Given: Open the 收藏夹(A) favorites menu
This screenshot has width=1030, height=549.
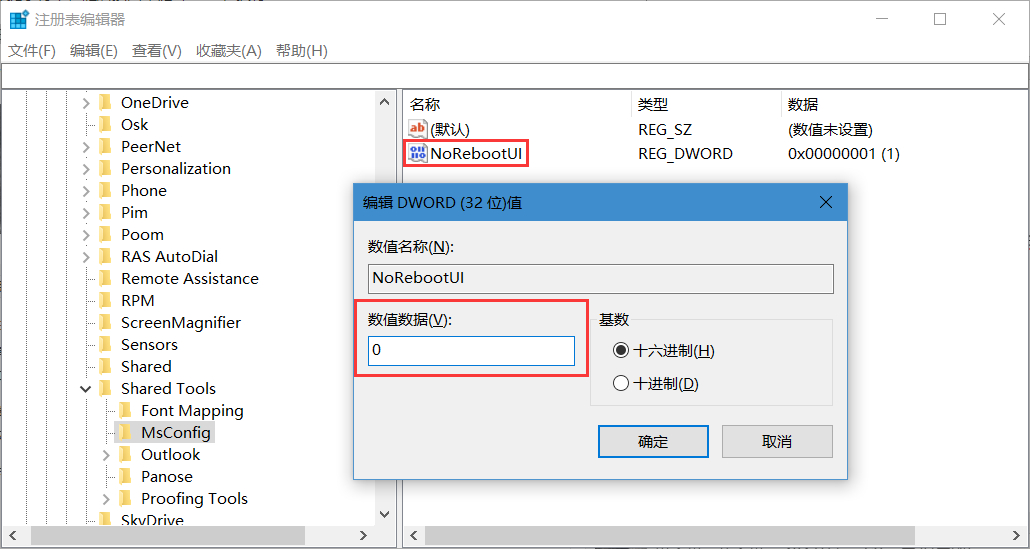Looking at the screenshot, I should point(228,50).
